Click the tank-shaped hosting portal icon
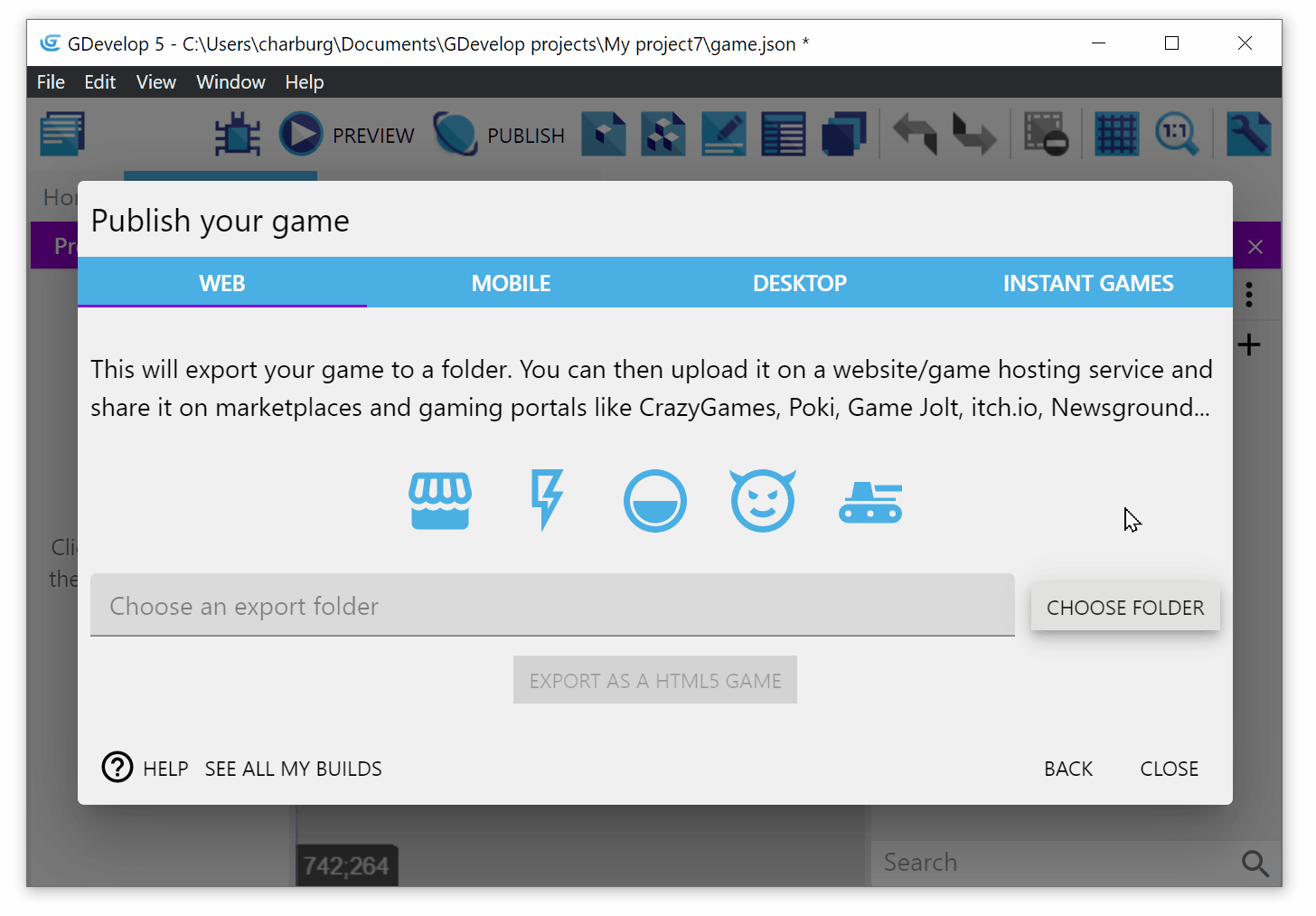This screenshot has height=916, width=1316. [870, 502]
